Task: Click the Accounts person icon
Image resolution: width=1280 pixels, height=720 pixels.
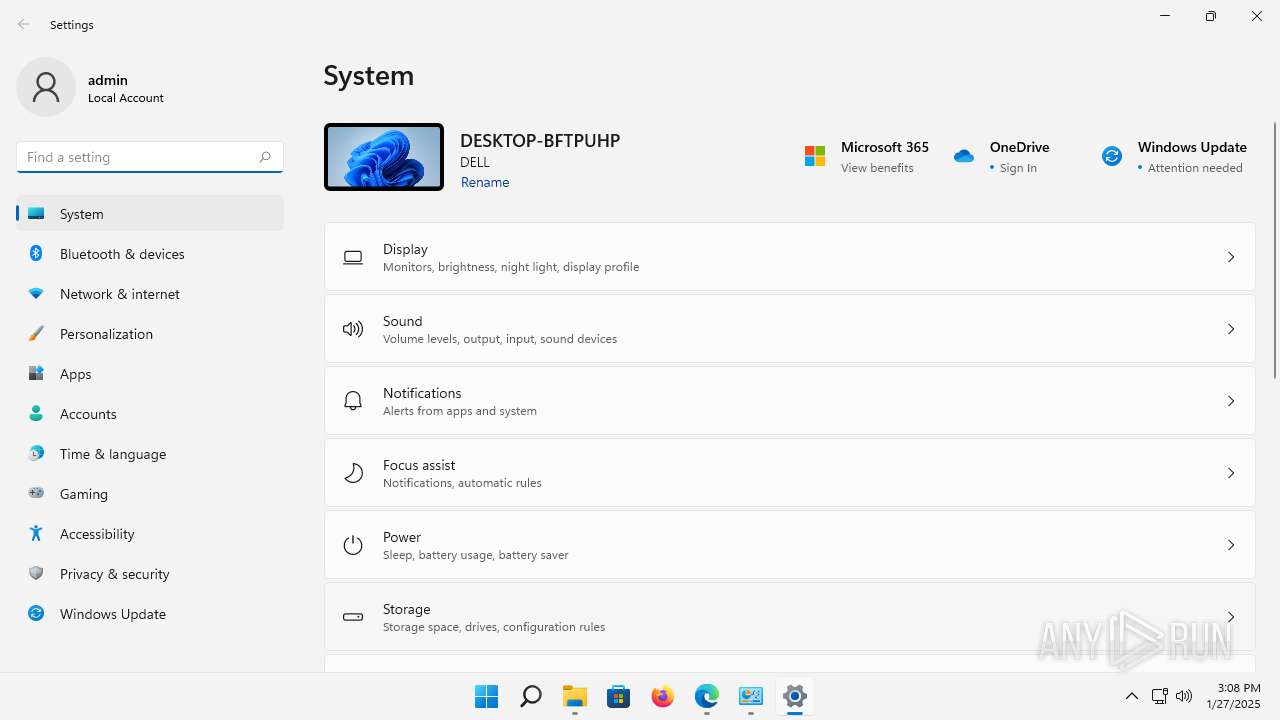Action: (36, 414)
